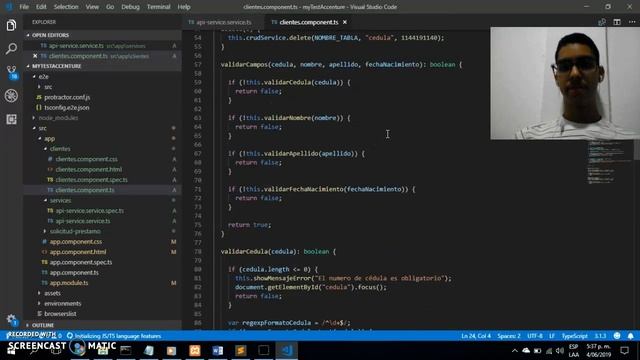
Task: Open the Search view in activity bar
Action: click(x=11, y=49)
